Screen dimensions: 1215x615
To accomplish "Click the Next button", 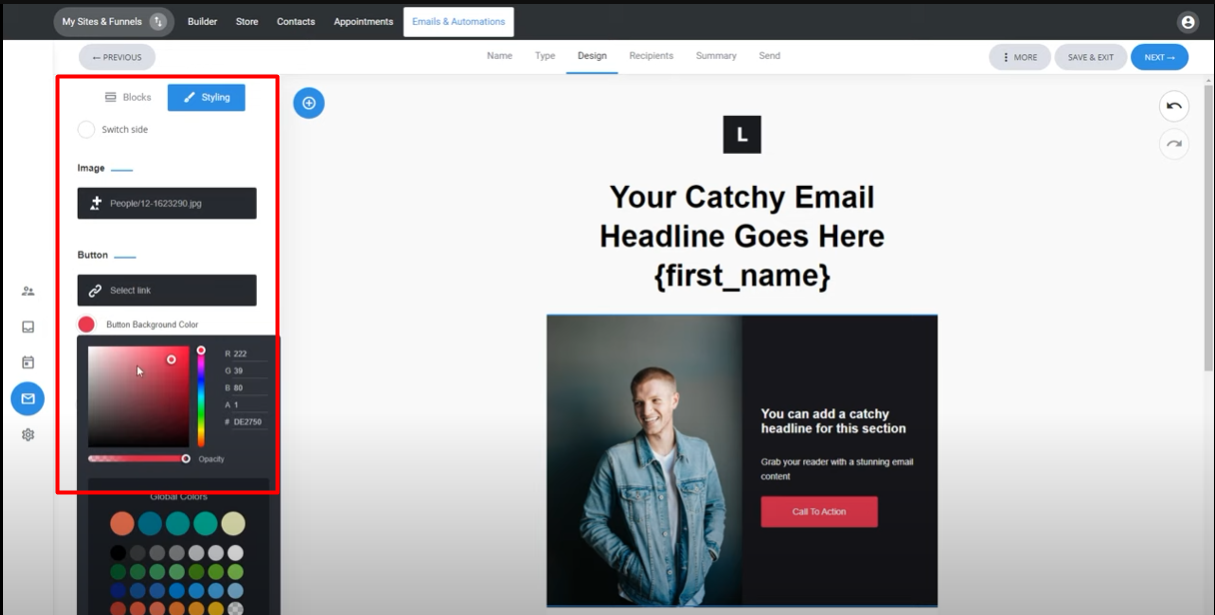I will [1160, 57].
